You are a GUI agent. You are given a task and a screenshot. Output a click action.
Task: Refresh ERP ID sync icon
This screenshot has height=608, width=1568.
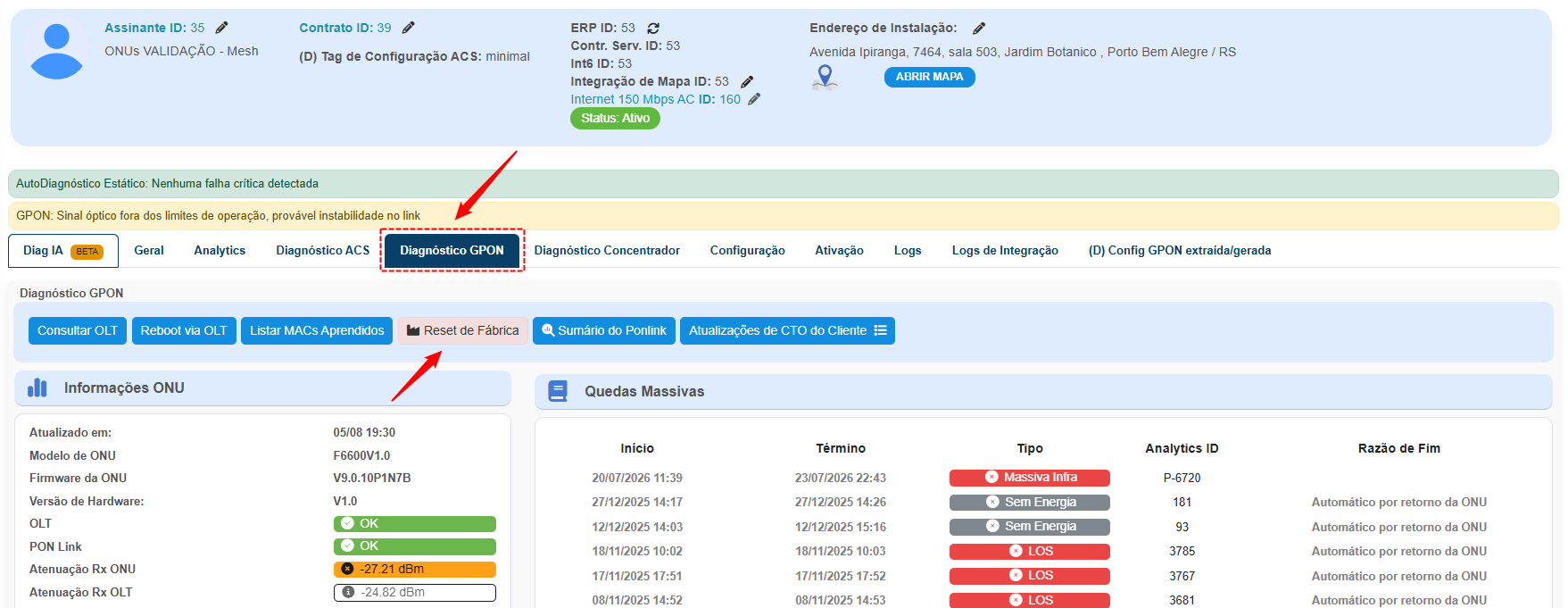coord(653,29)
